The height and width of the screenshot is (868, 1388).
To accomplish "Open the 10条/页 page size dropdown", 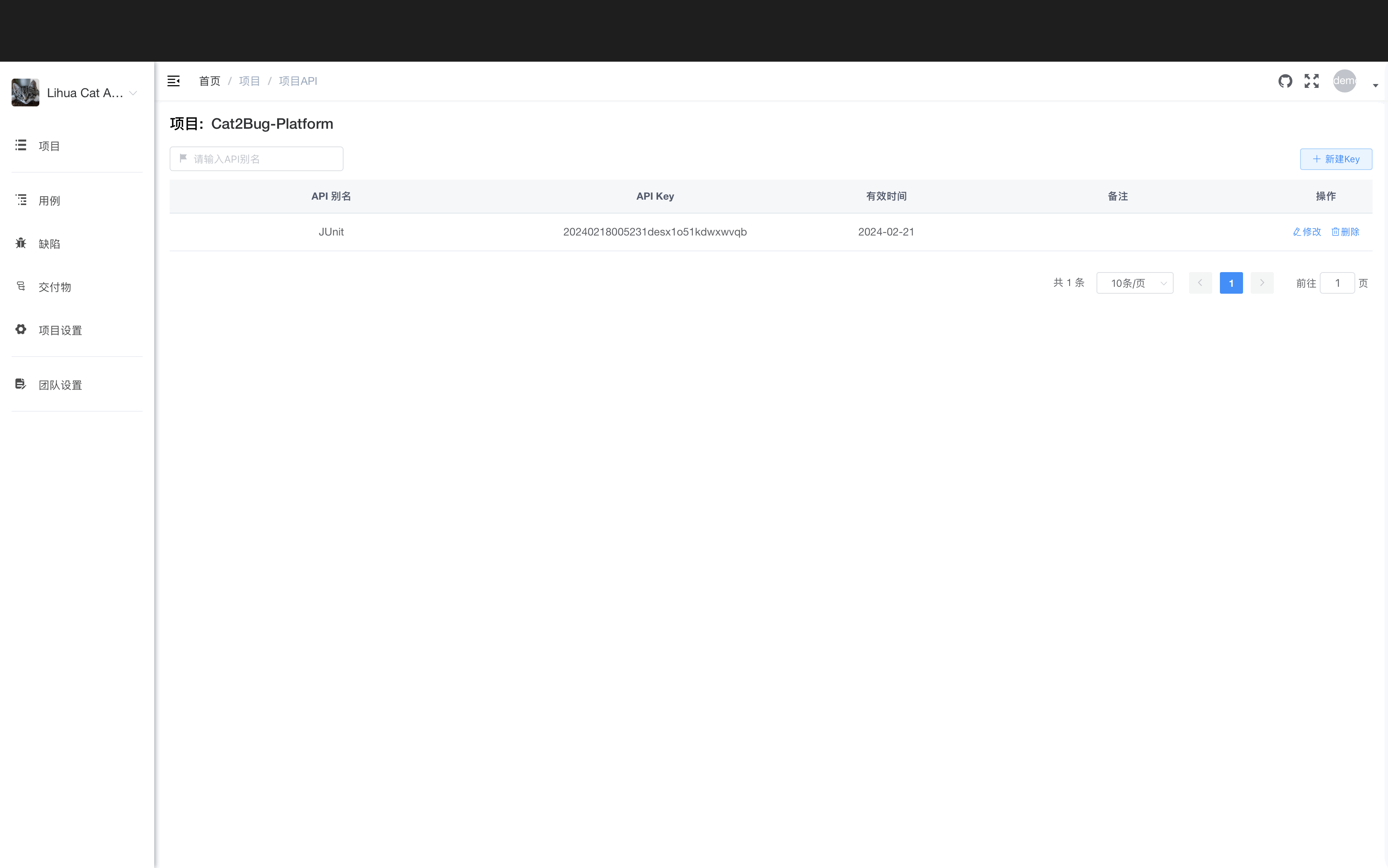I will coord(1134,283).
